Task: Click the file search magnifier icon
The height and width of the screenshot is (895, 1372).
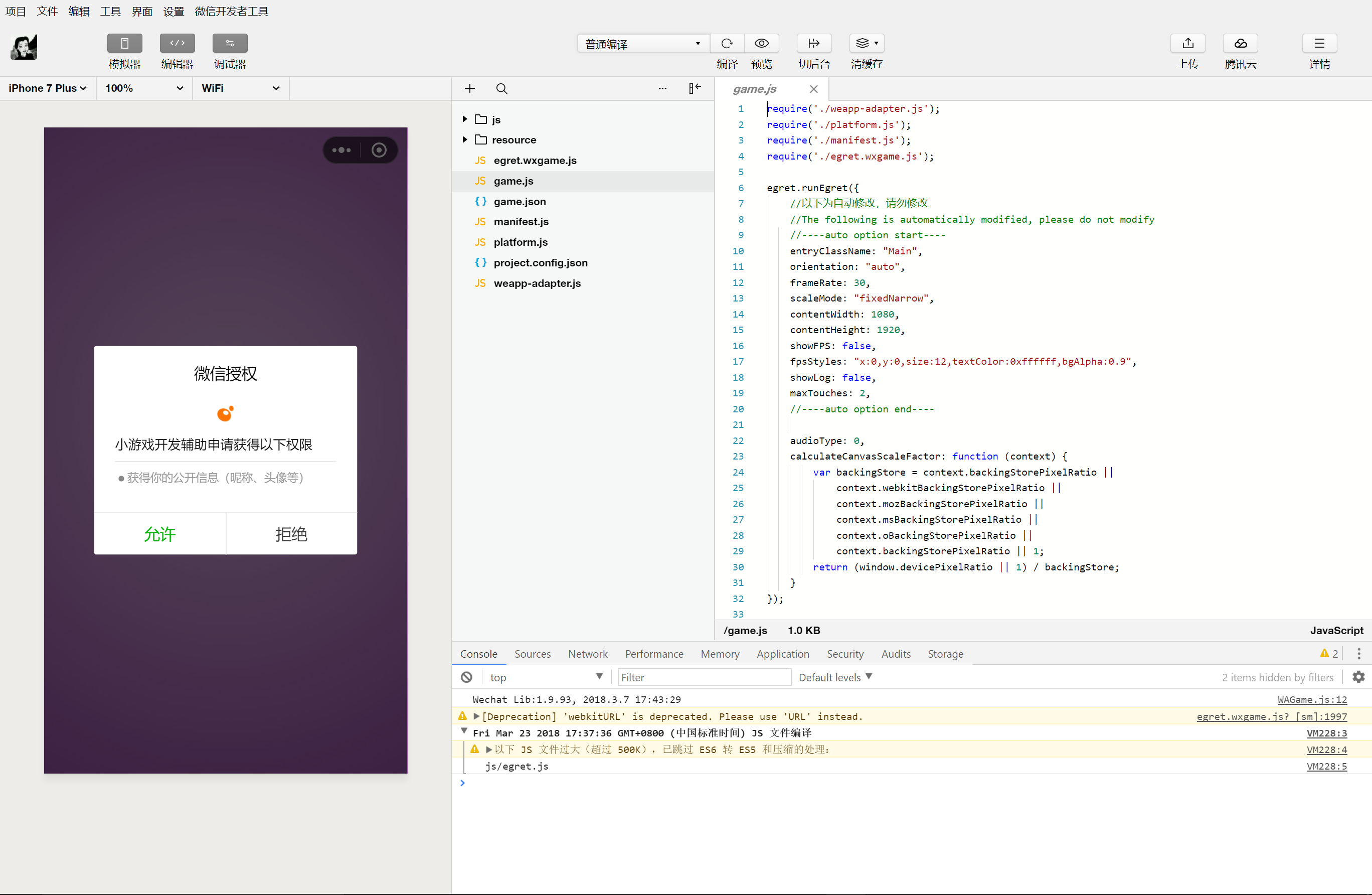Action: [501, 88]
